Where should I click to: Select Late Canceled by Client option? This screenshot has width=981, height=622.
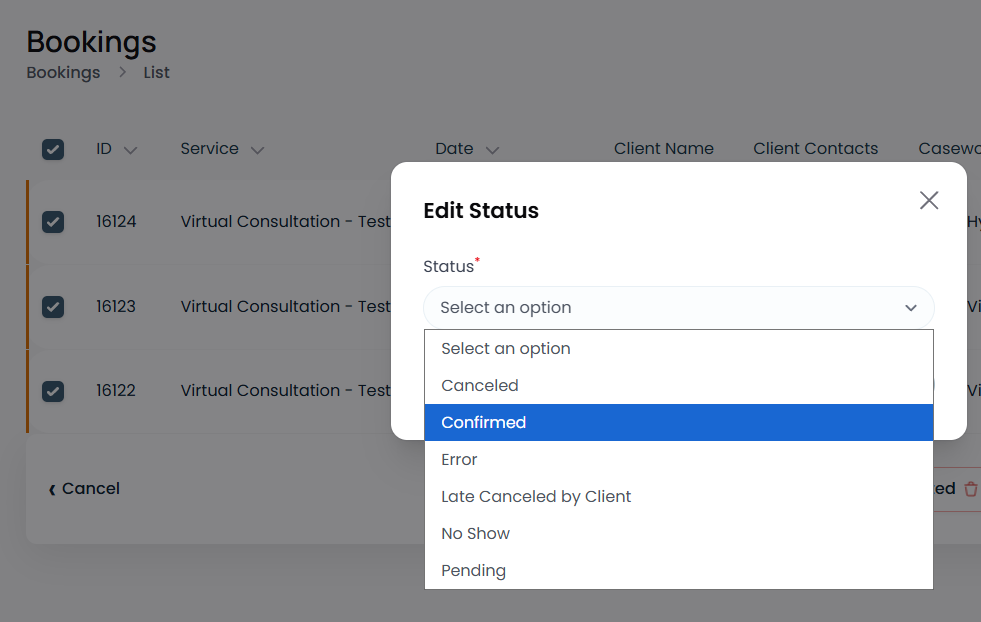pyautogui.click(x=679, y=496)
